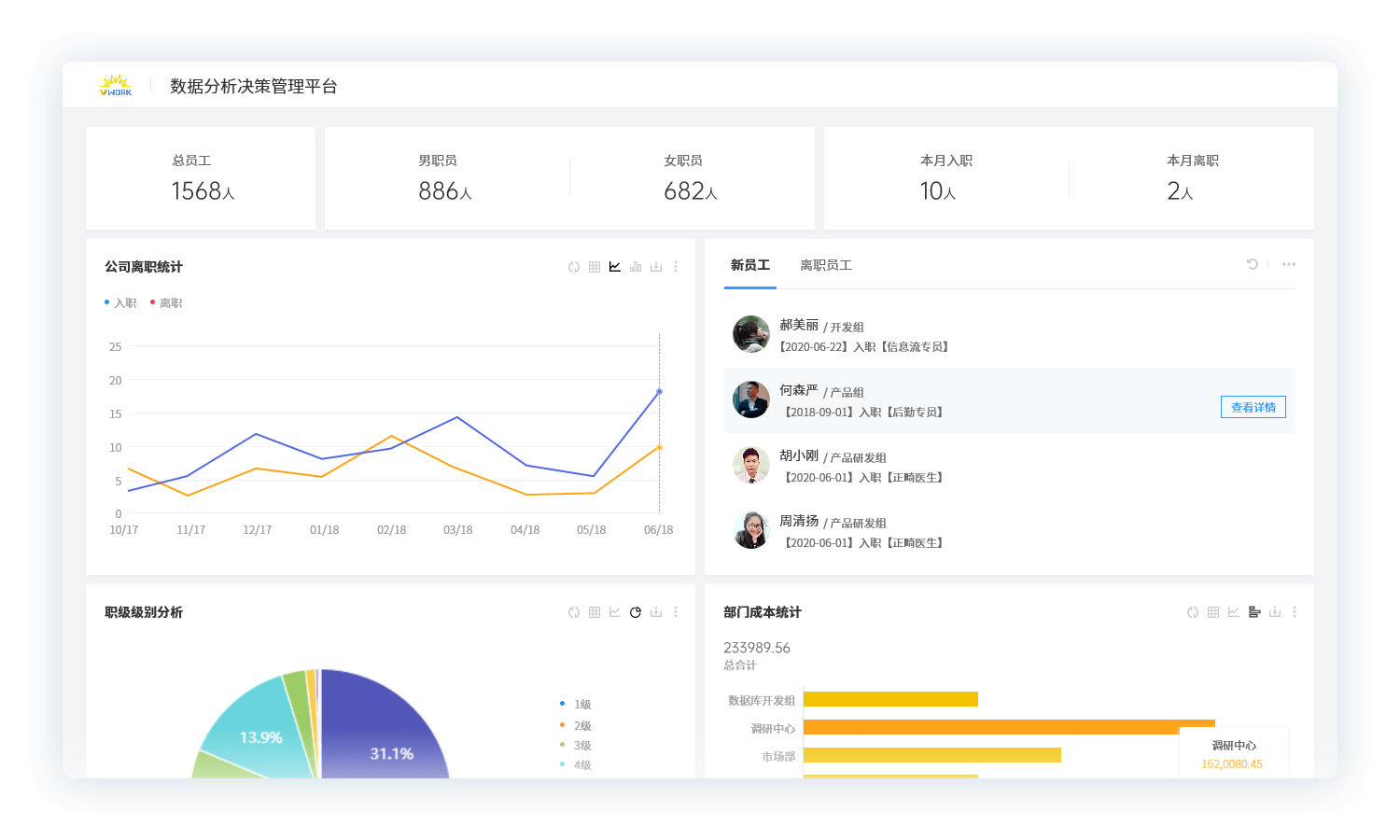The image size is (1400, 840).
Task: Toggle 入职 series in chart legend
Action: pos(120,303)
